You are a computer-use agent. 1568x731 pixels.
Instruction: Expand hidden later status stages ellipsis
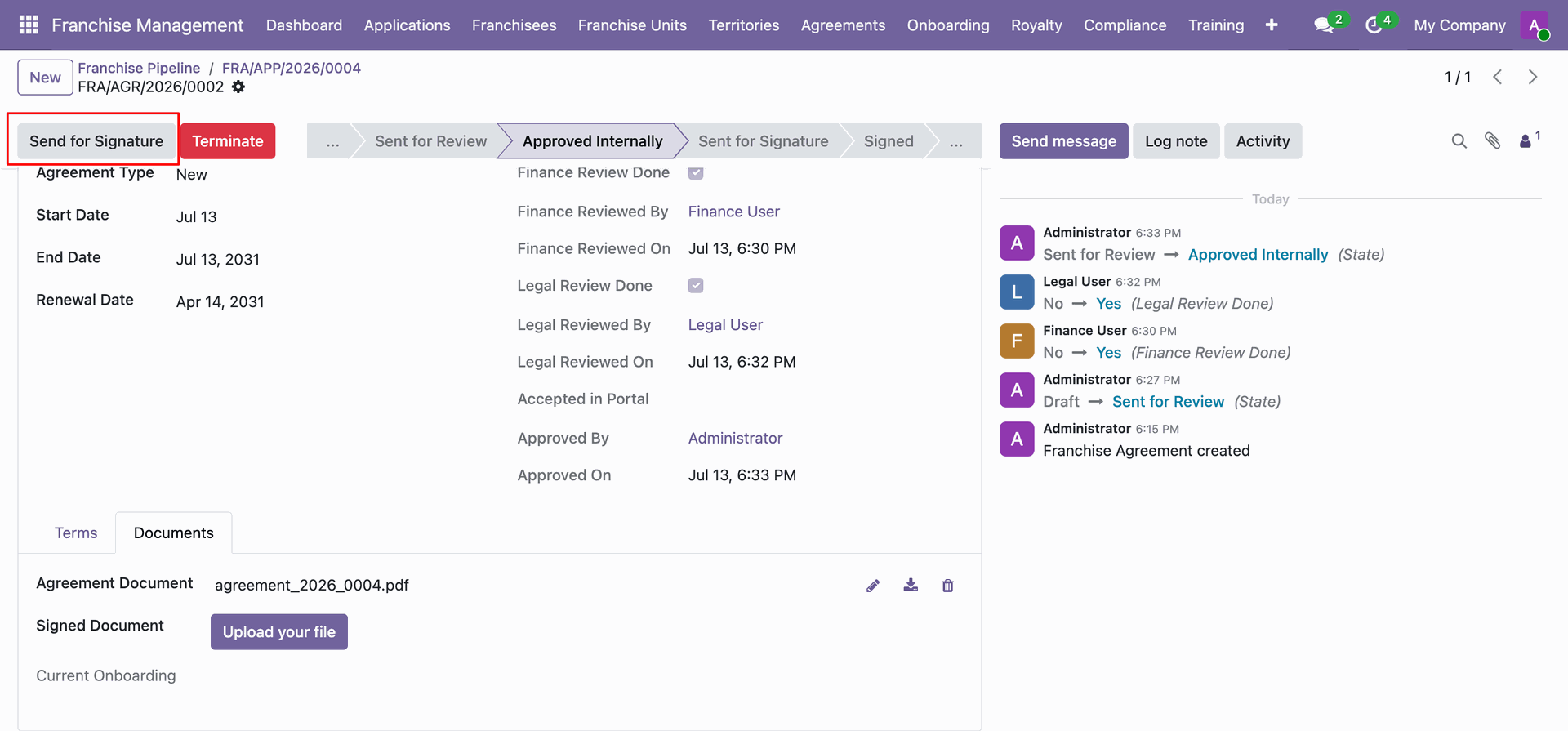coord(956,141)
